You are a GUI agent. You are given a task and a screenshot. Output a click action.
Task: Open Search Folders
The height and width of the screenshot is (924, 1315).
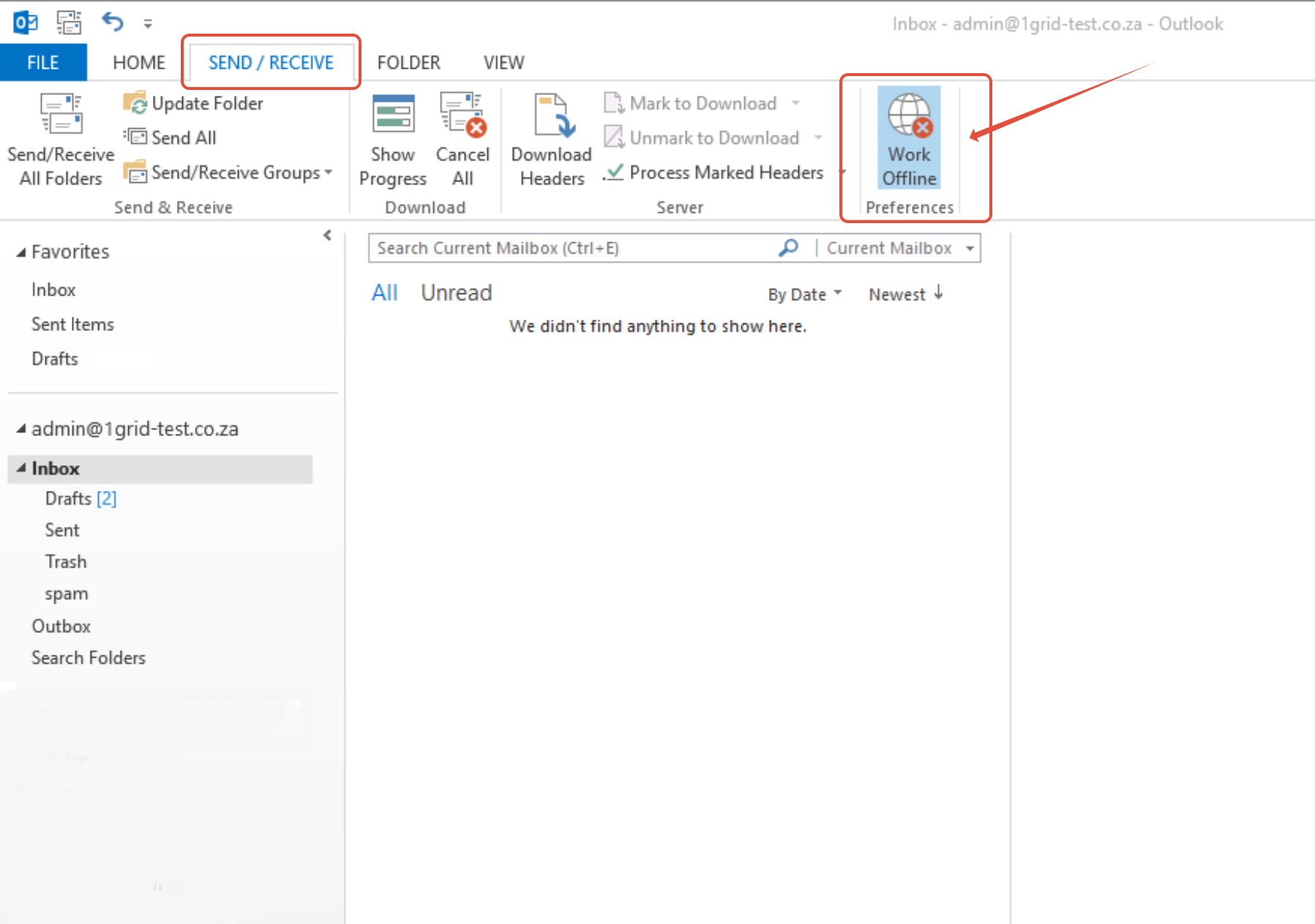tap(89, 658)
